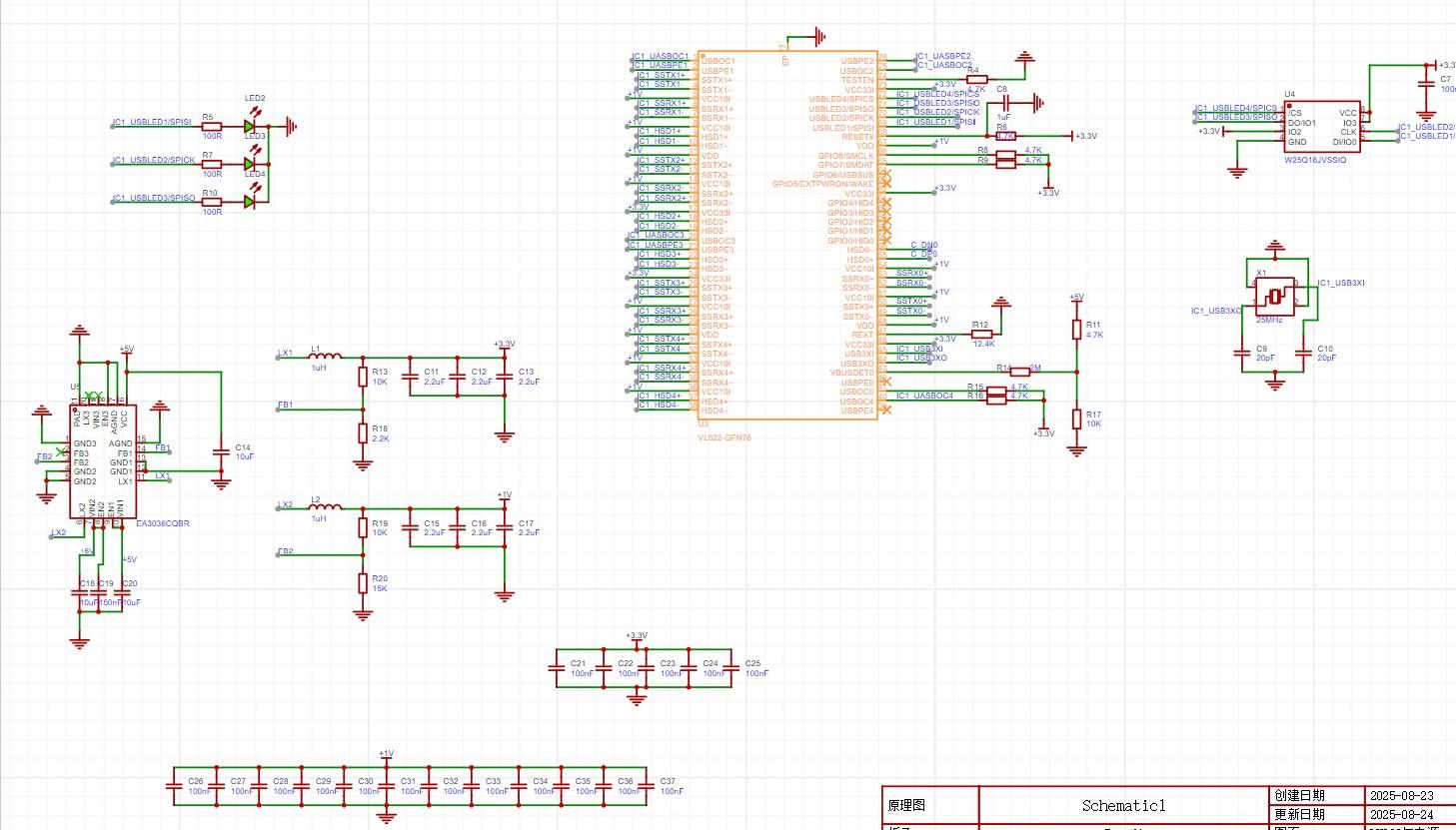Image resolution: width=1456 pixels, height=830 pixels.
Task: Select the L2 1uH inductor symbol
Action: 326,507
